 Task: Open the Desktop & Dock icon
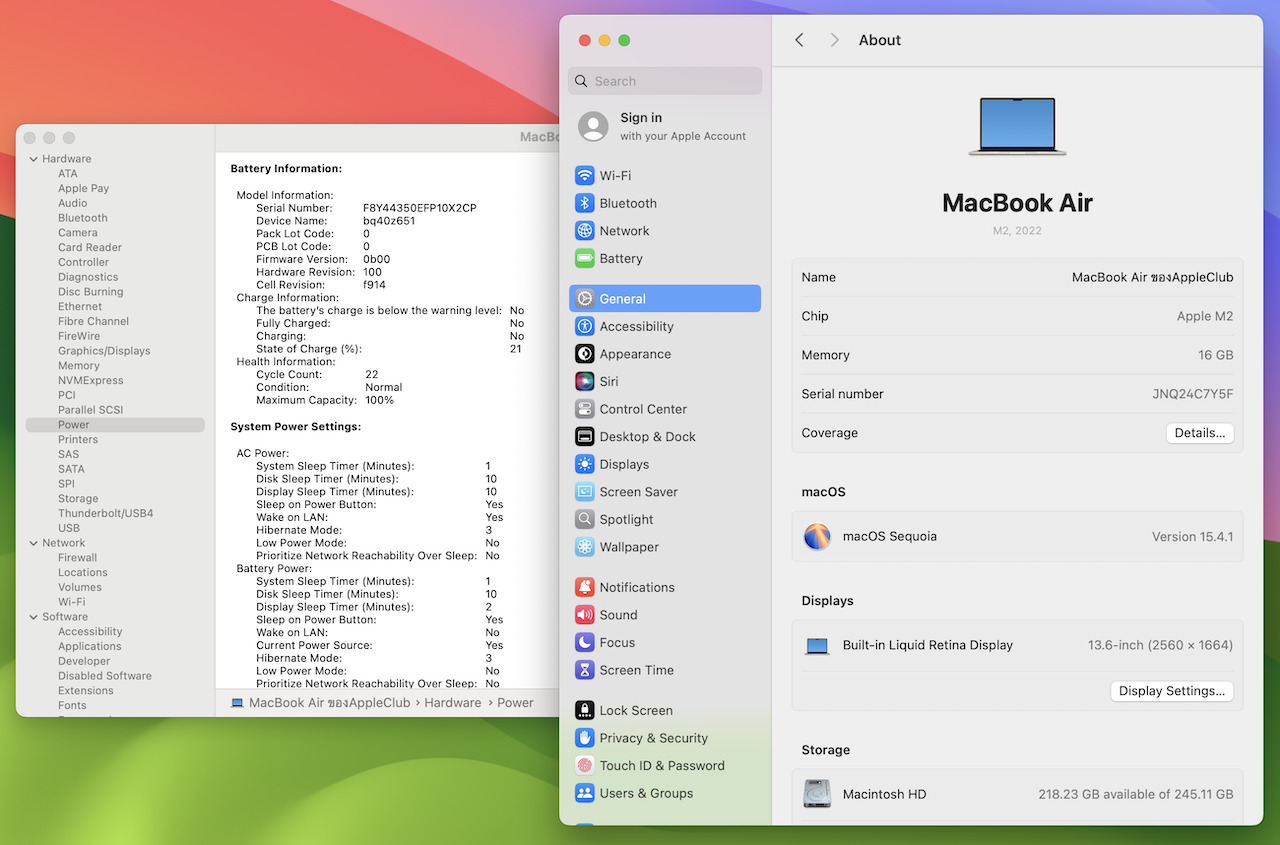(x=585, y=437)
